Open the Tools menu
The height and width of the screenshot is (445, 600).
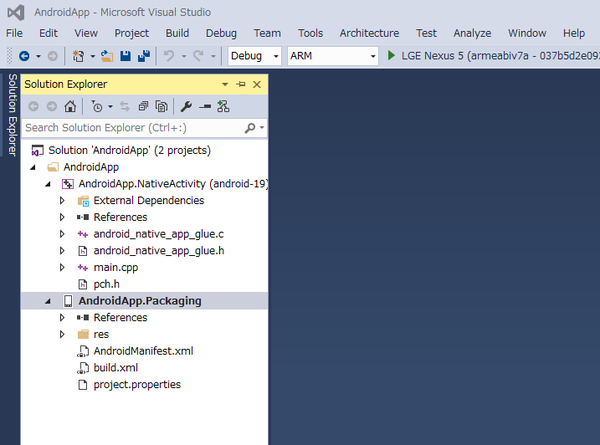(x=310, y=33)
